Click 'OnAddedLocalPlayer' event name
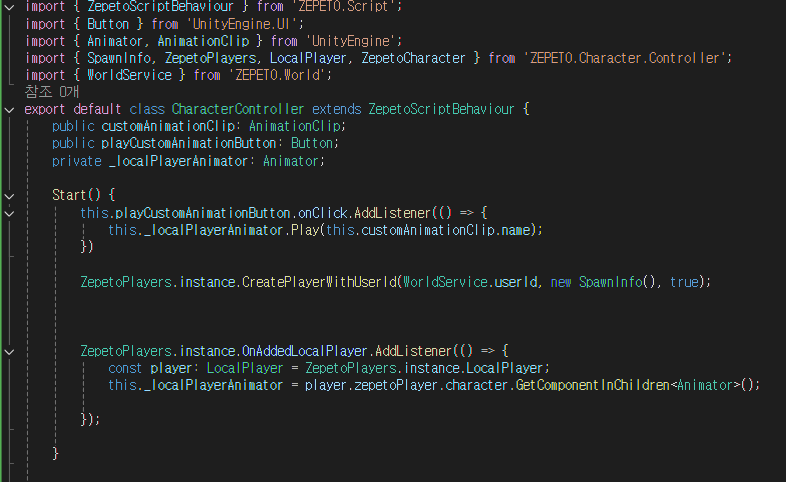Viewport: 786px width, 482px height. (x=305, y=351)
